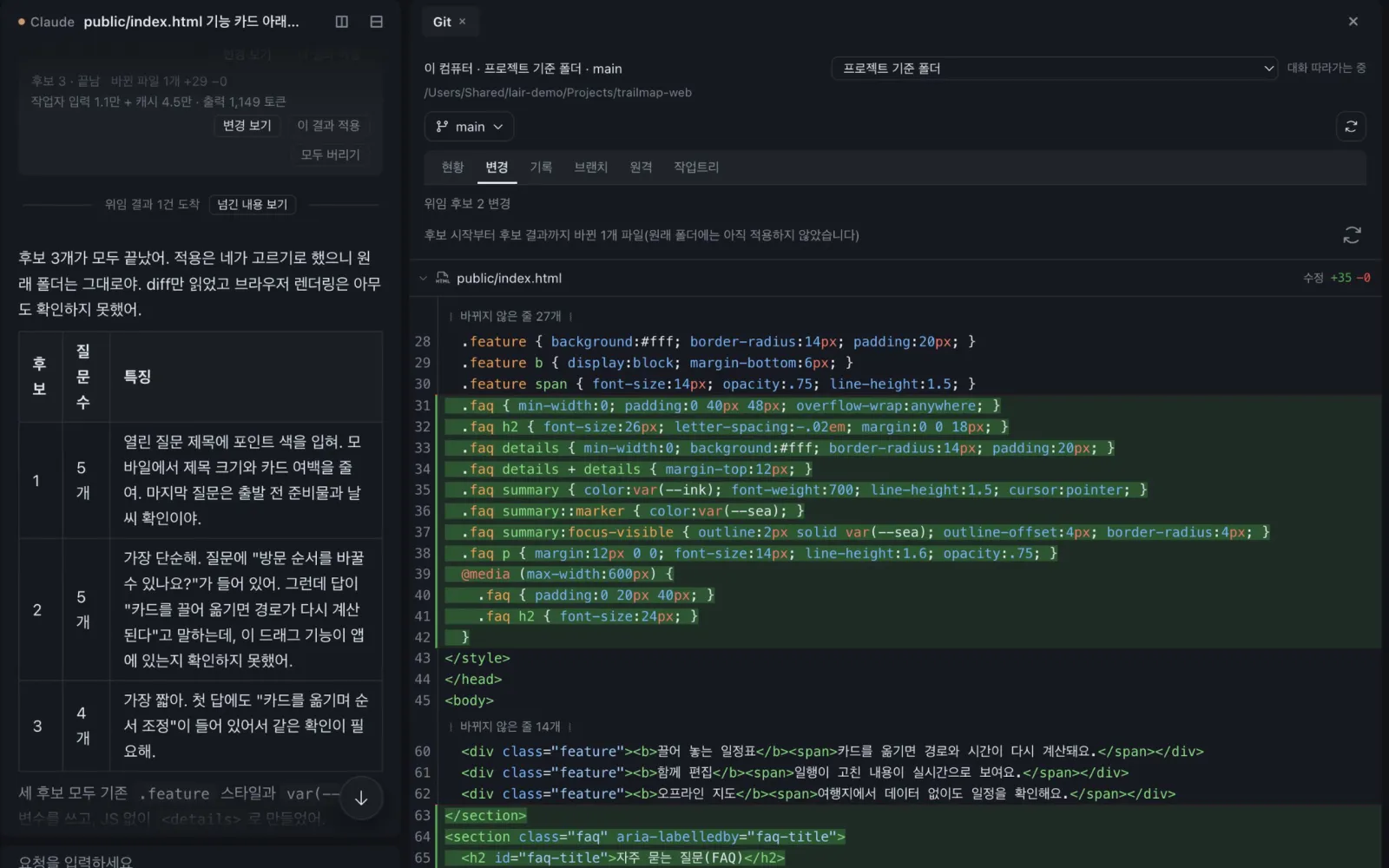
Task: Reload the delegated candidate changes list
Action: [1352, 235]
